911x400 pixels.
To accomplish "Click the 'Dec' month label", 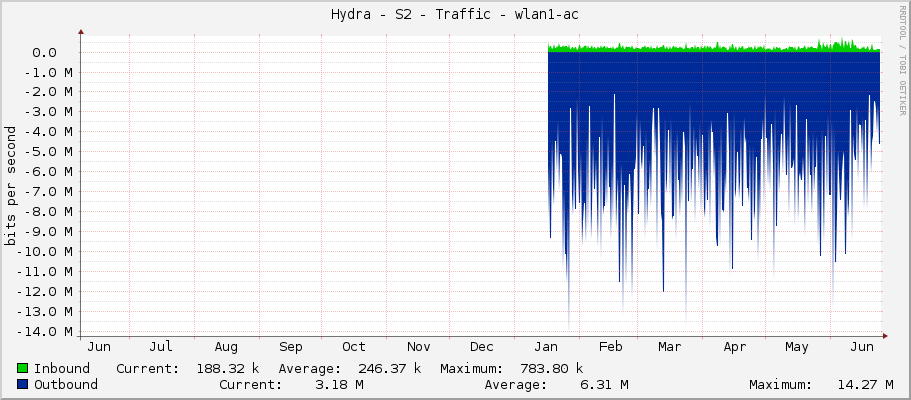I will pyautogui.click(x=482, y=347).
